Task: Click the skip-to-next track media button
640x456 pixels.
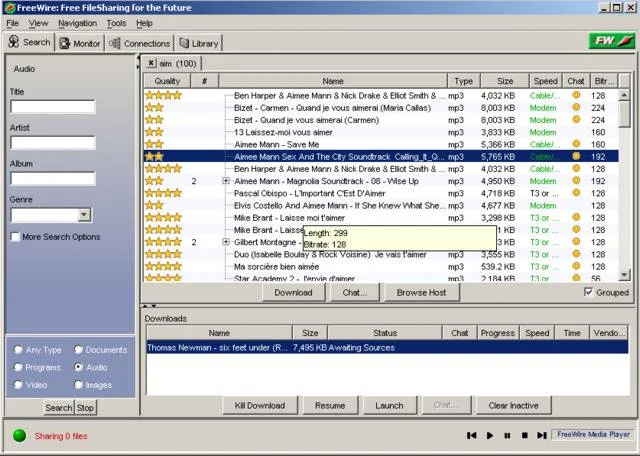Action: [542, 436]
